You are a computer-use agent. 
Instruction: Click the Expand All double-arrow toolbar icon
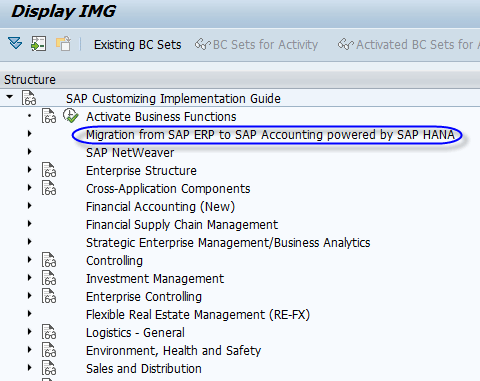click(15, 44)
